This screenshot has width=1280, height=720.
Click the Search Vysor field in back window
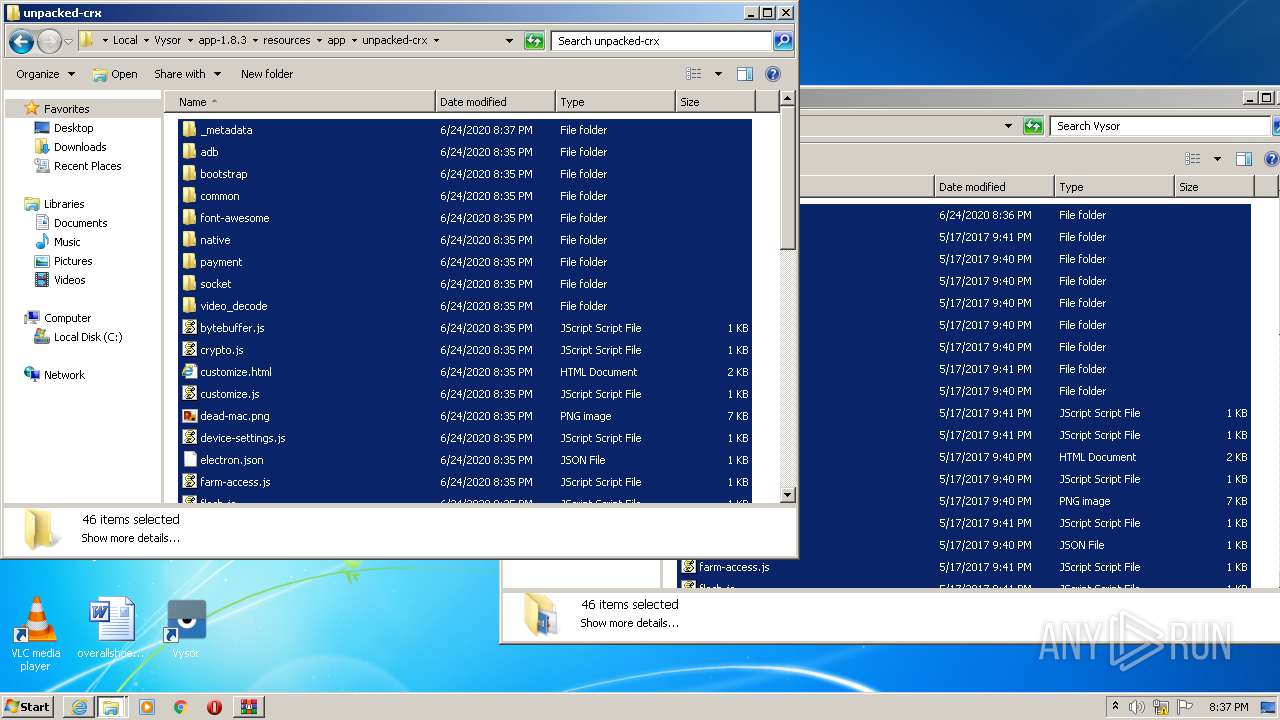(x=1160, y=126)
